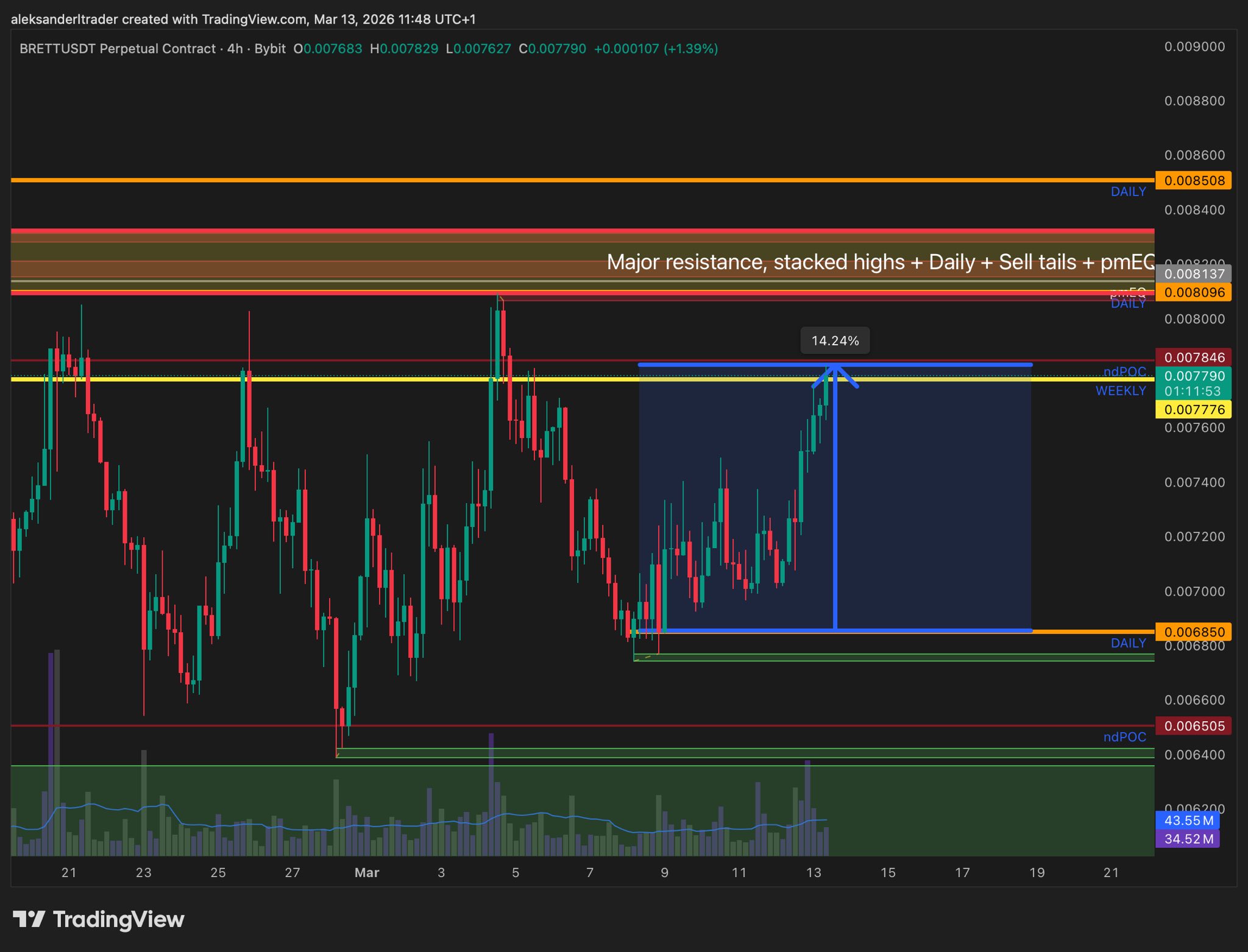Click the dark red 0.006505 price tag
The height and width of the screenshot is (952, 1248).
[x=1193, y=725]
